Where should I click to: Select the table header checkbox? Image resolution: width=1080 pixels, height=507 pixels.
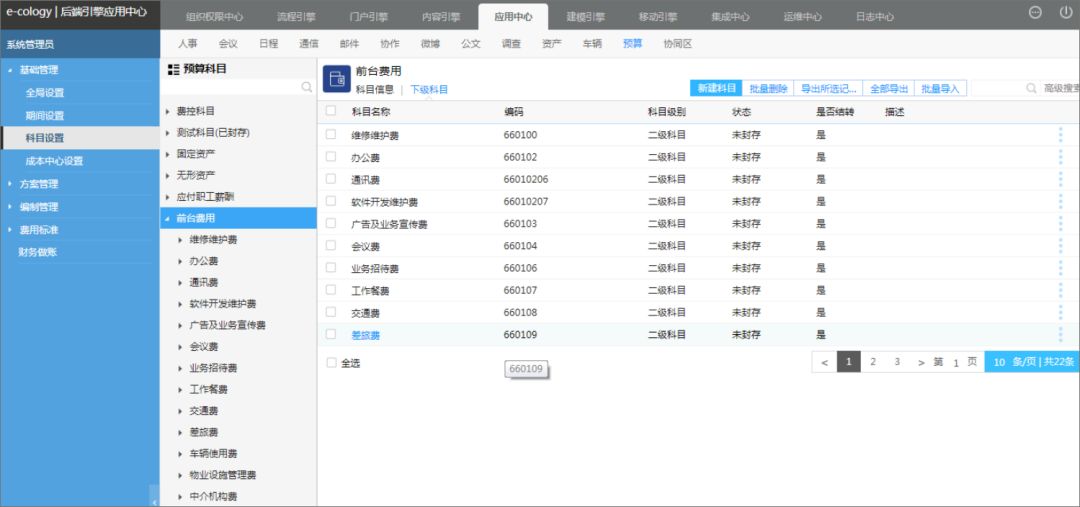pyautogui.click(x=331, y=111)
